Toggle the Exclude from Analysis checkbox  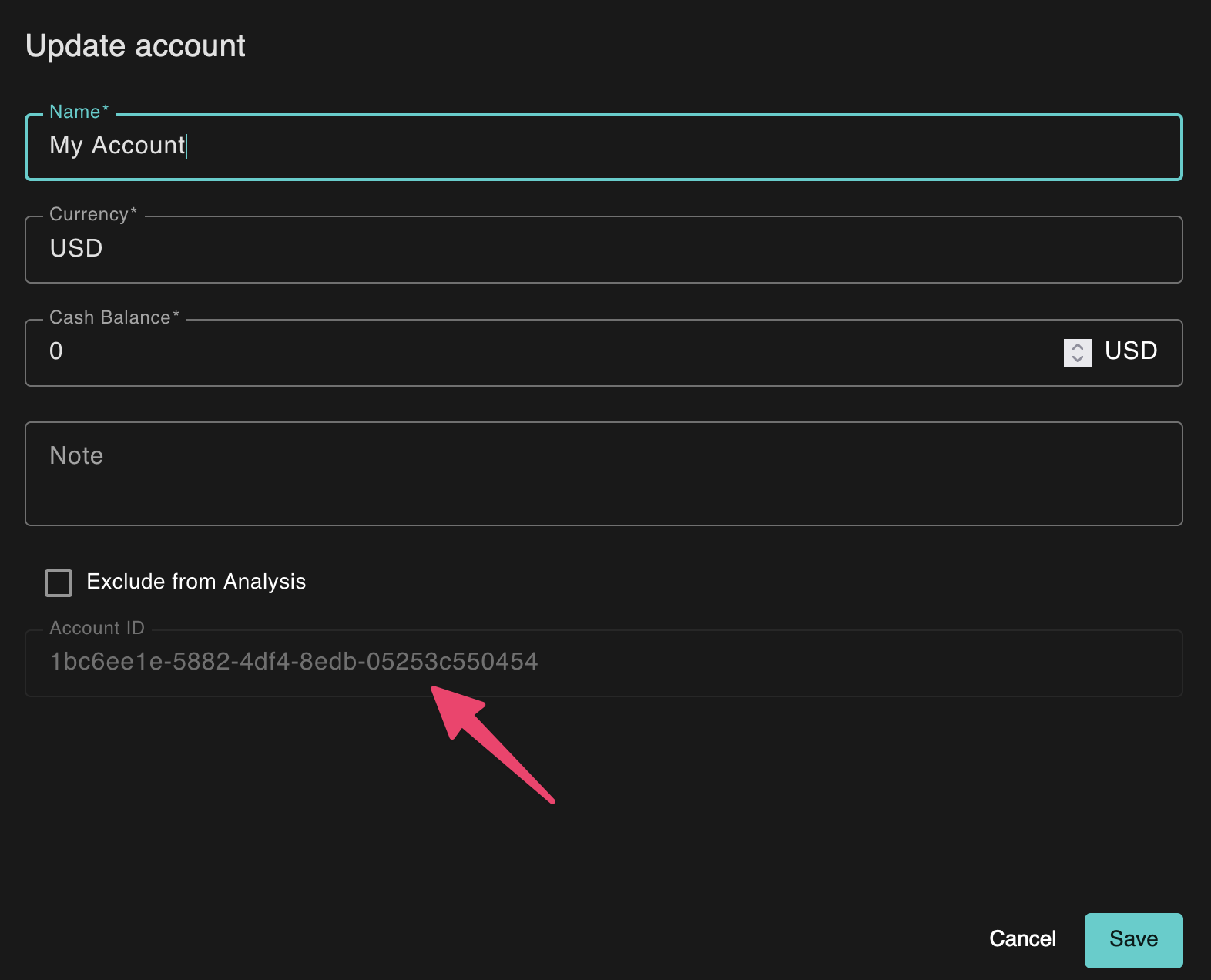click(x=59, y=583)
